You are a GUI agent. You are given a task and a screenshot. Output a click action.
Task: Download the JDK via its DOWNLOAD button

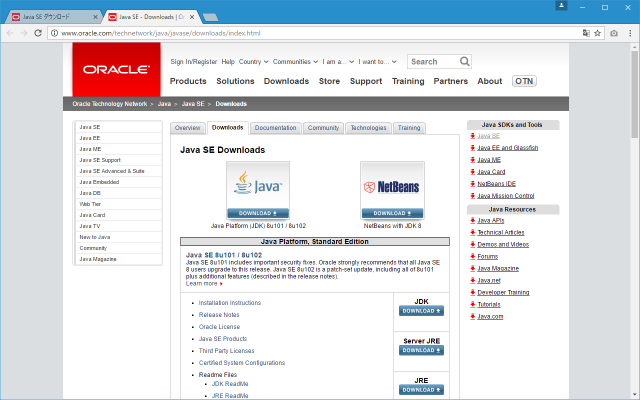click(421, 311)
